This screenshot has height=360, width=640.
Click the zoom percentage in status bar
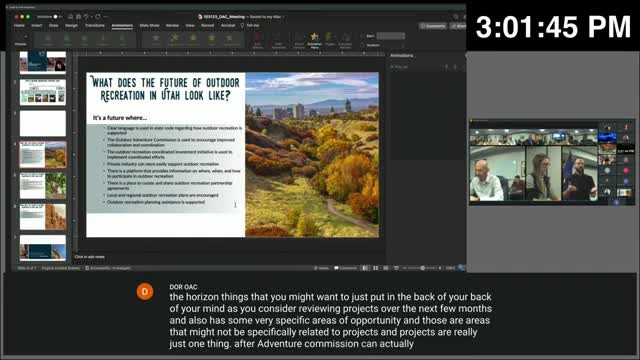tap(450, 268)
